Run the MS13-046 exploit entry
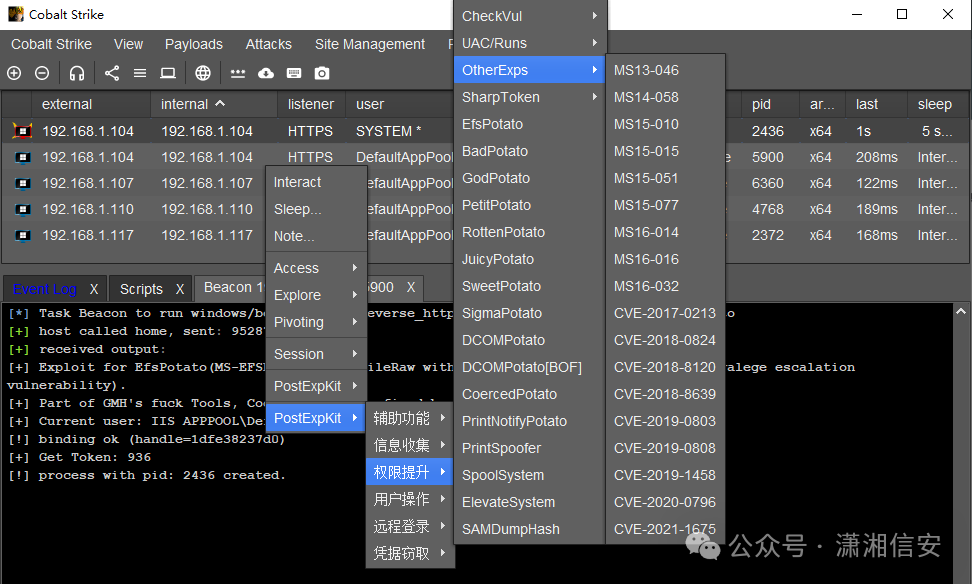The height and width of the screenshot is (584, 972). click(x=665, y=70)
